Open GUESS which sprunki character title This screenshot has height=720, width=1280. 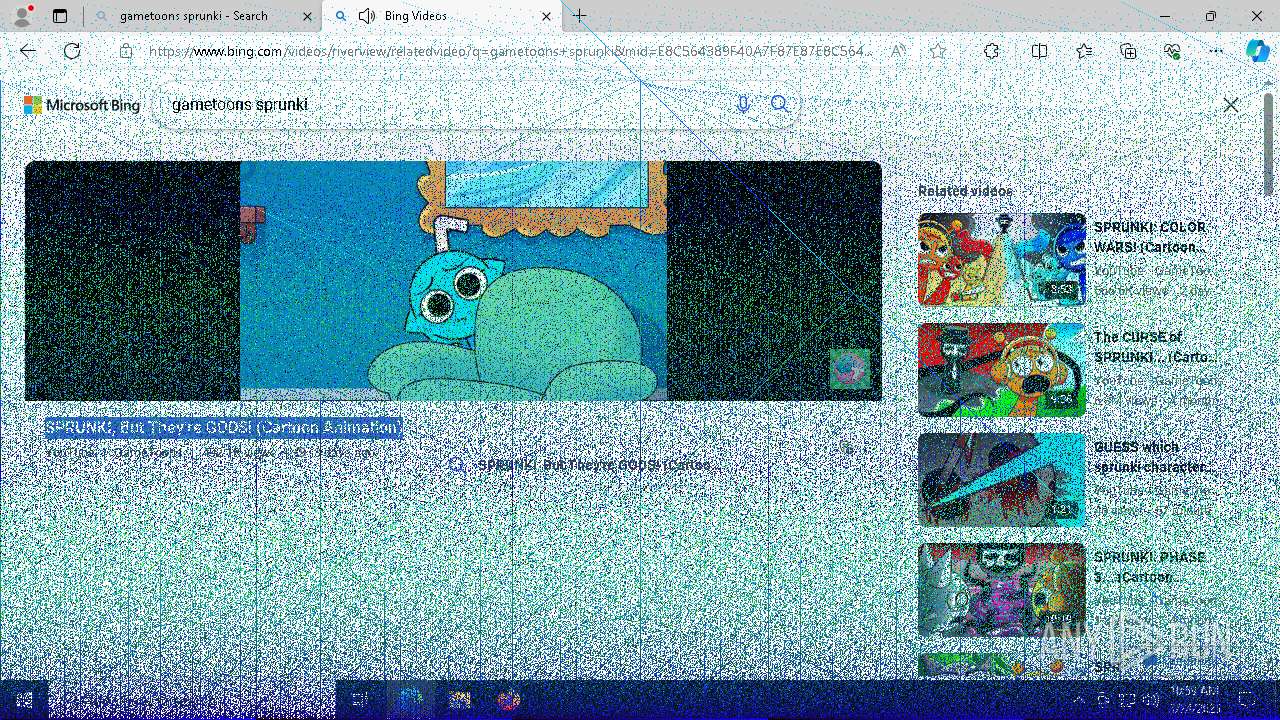coord(1154,457)
